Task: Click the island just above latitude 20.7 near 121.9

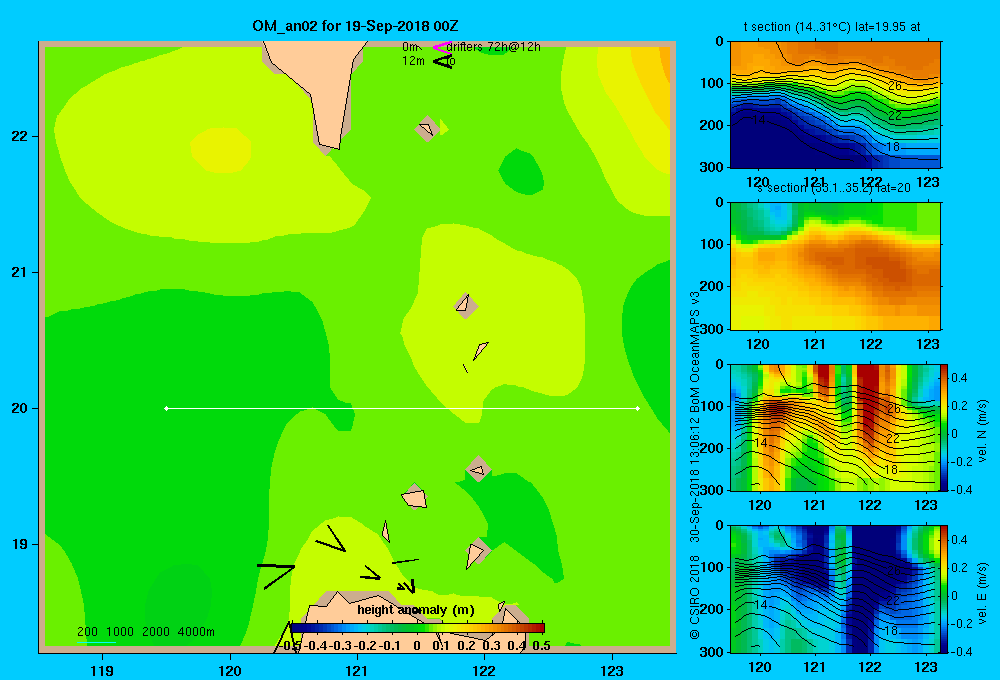Action: click(466, 305)
